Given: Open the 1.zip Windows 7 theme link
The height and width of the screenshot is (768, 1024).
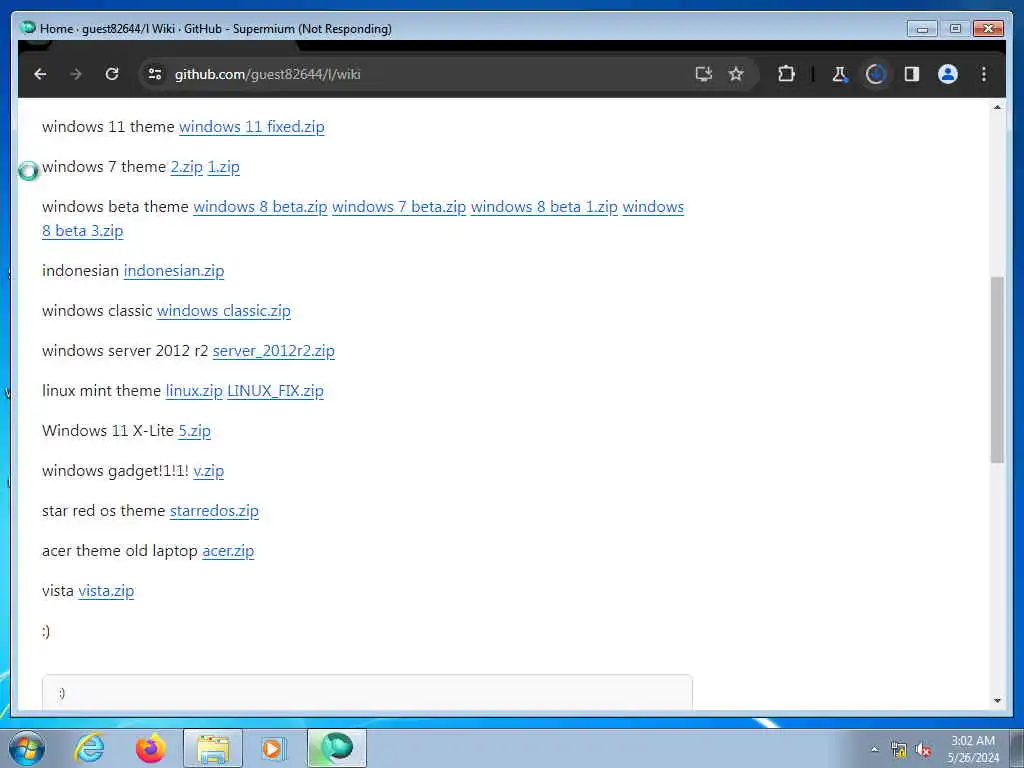Looking at the screenshot, I should click(x=223, y=167).
